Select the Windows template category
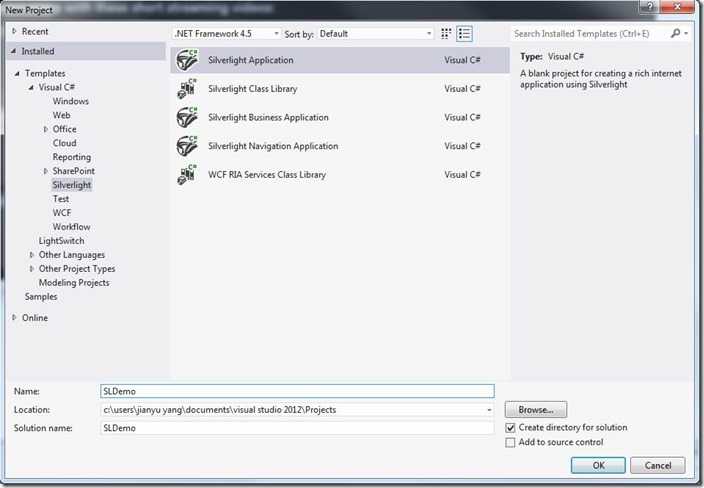This screenshot has height=488, width=704. click(70, 101)
